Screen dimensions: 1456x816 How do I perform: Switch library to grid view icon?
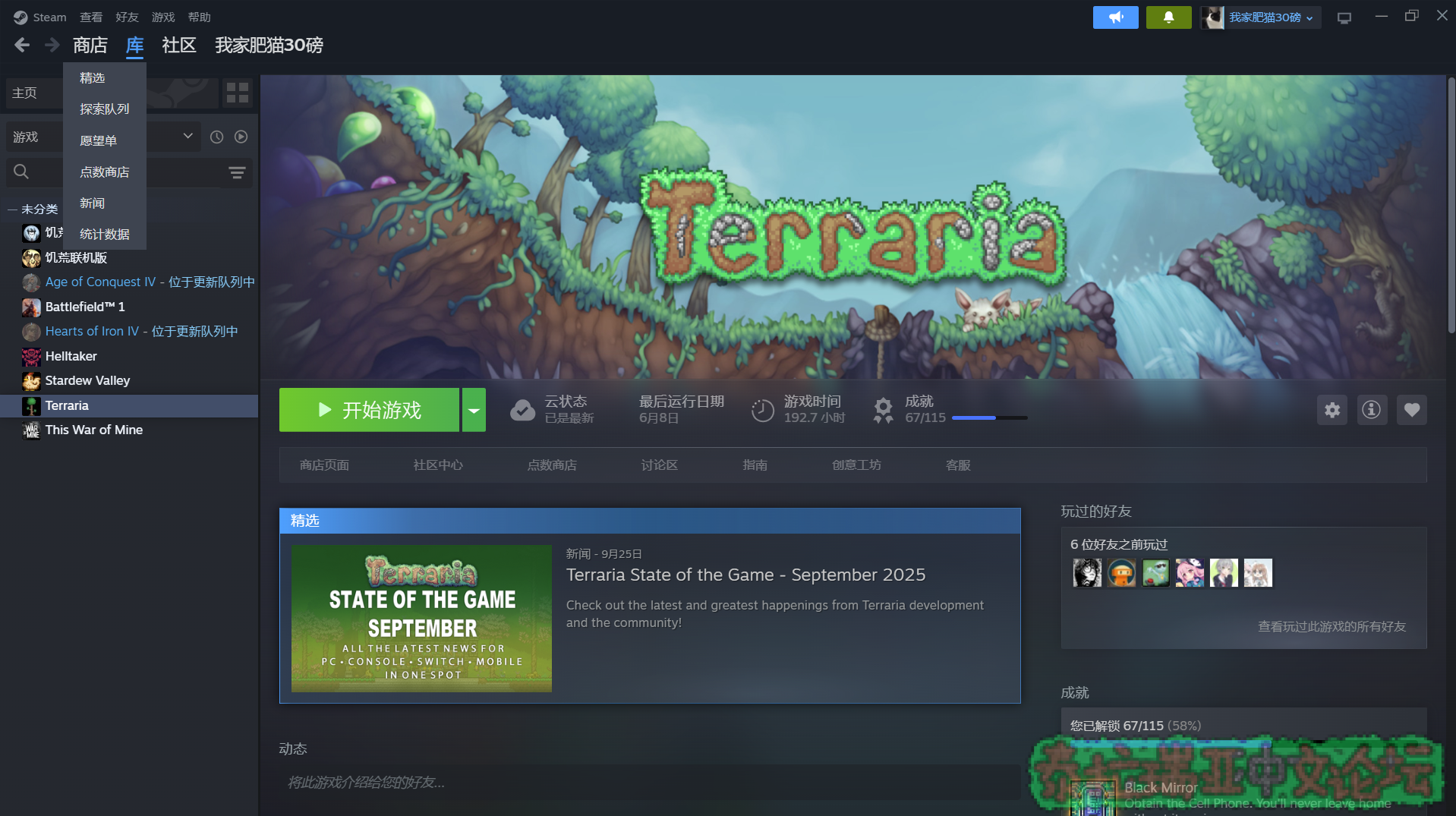click(x=238, y=93)
